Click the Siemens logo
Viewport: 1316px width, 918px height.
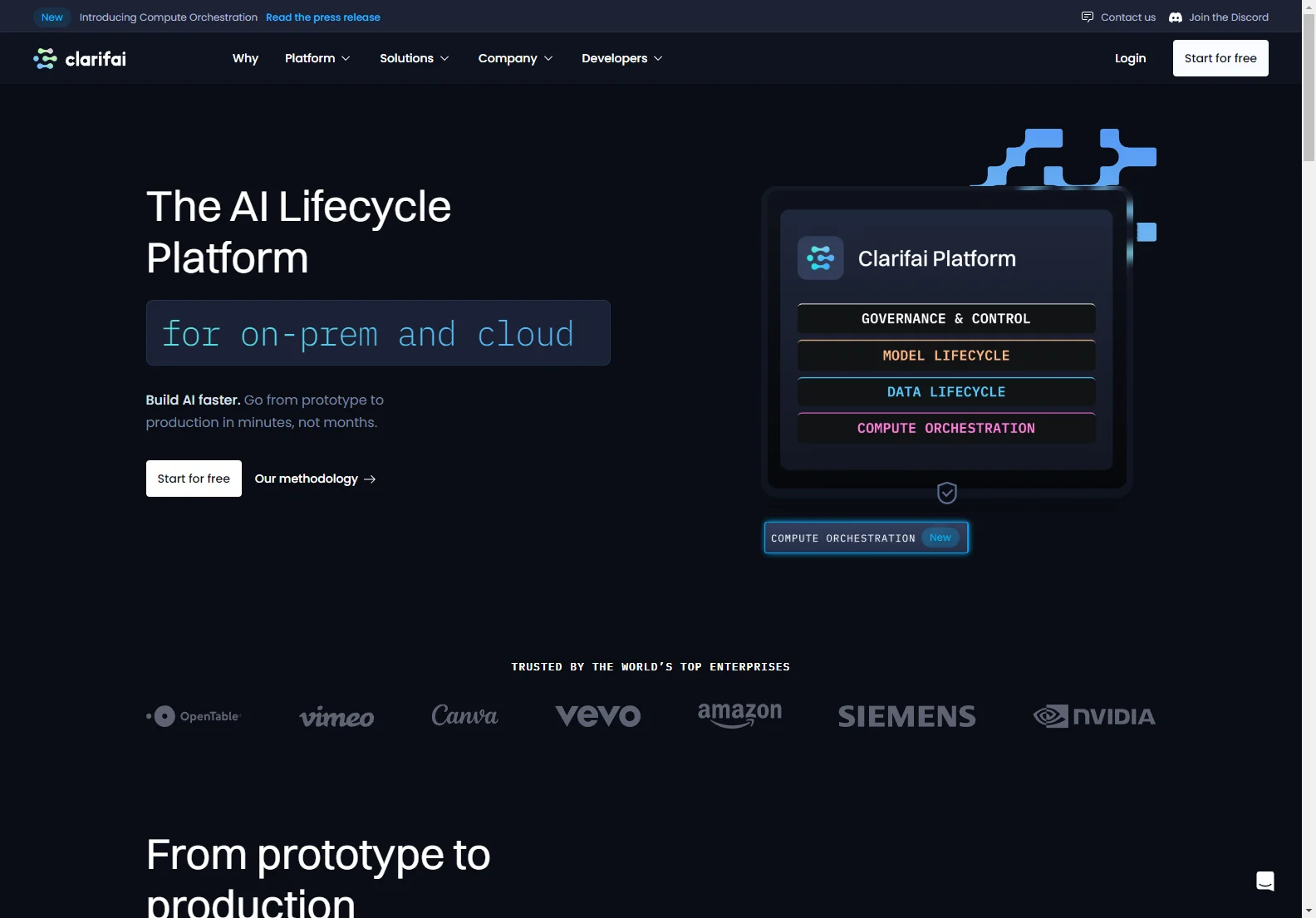click(907, 716)
